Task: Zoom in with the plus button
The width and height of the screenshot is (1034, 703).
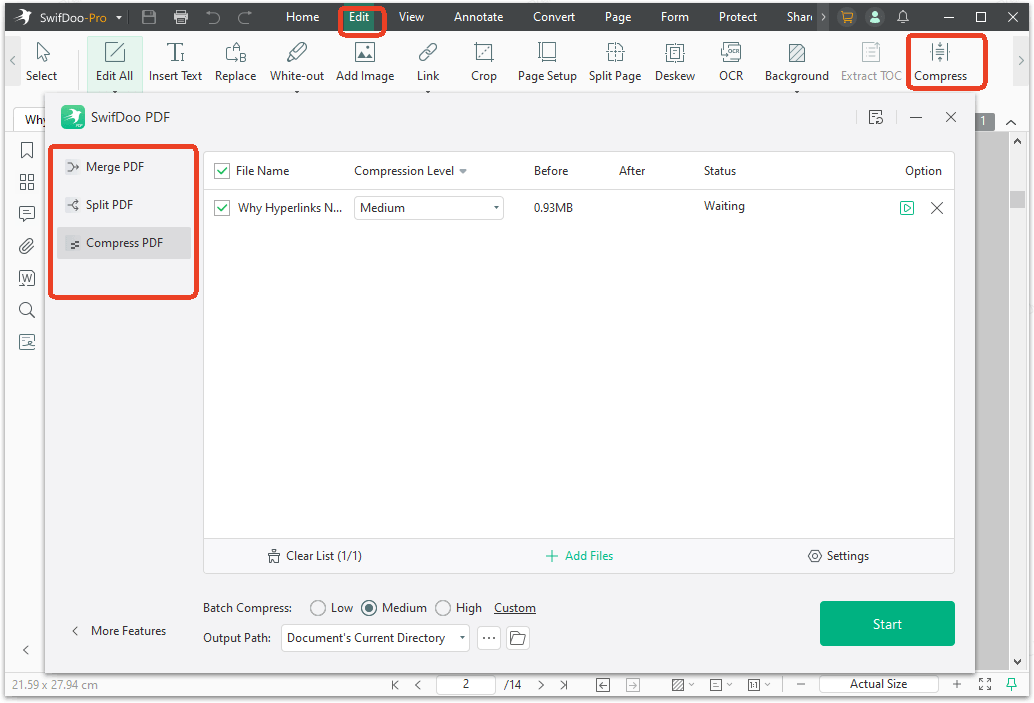Action: coord(957,685)
